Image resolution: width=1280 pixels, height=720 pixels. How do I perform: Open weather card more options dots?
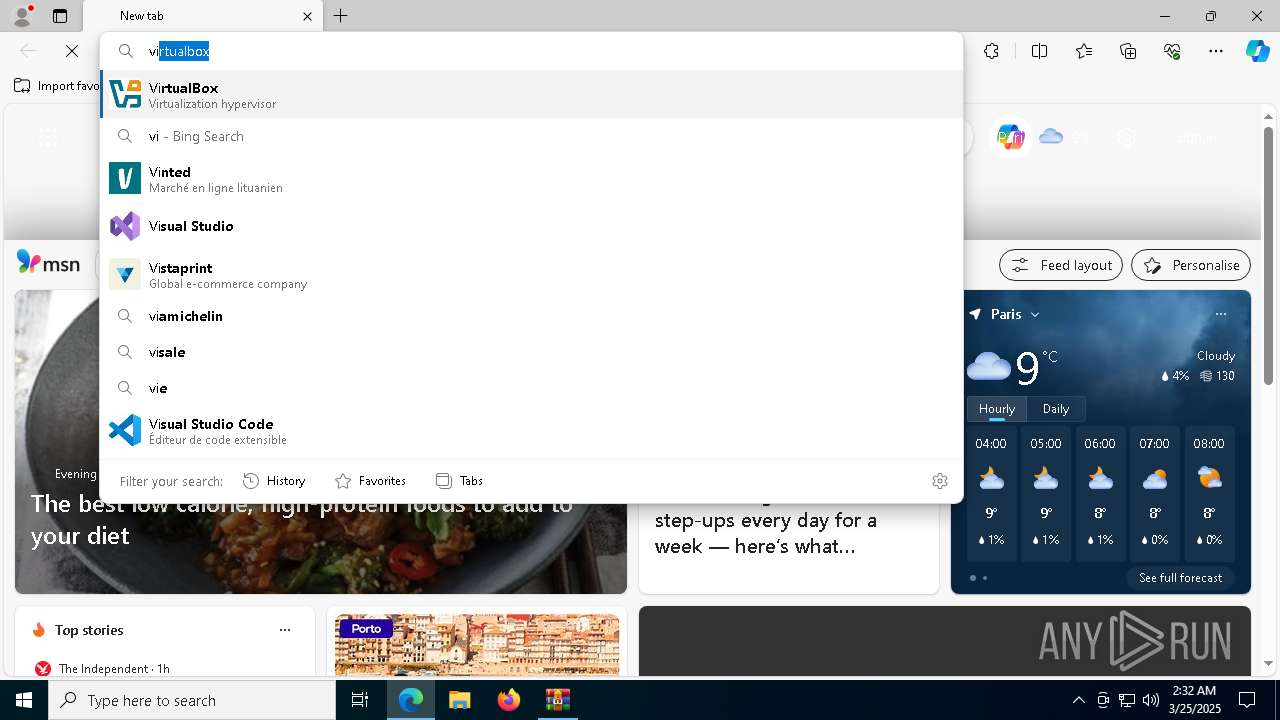(1220, 314)
